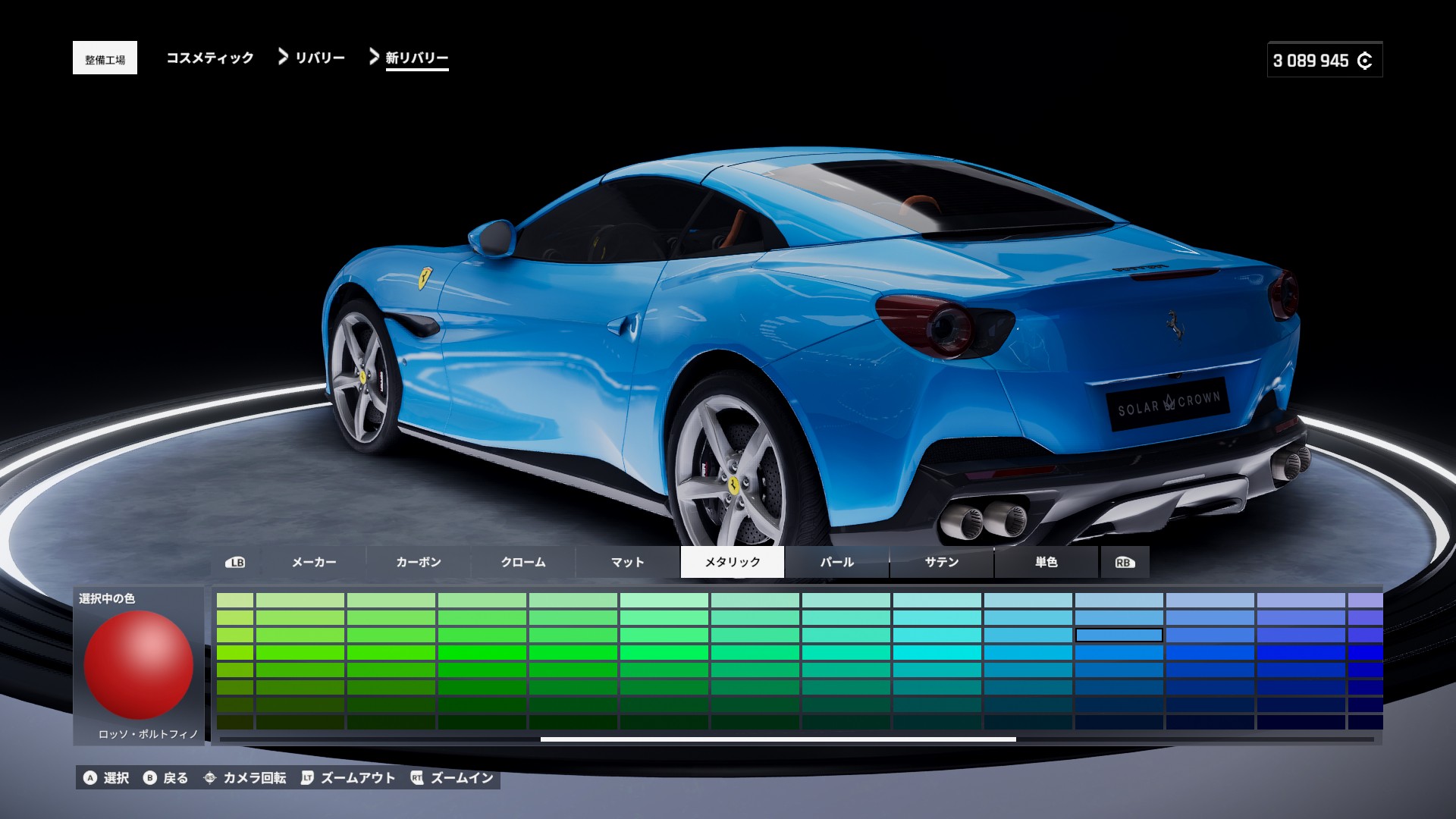
Task: Open the パール paint tab
Action: pyautogui.click(x=837, y=562)
